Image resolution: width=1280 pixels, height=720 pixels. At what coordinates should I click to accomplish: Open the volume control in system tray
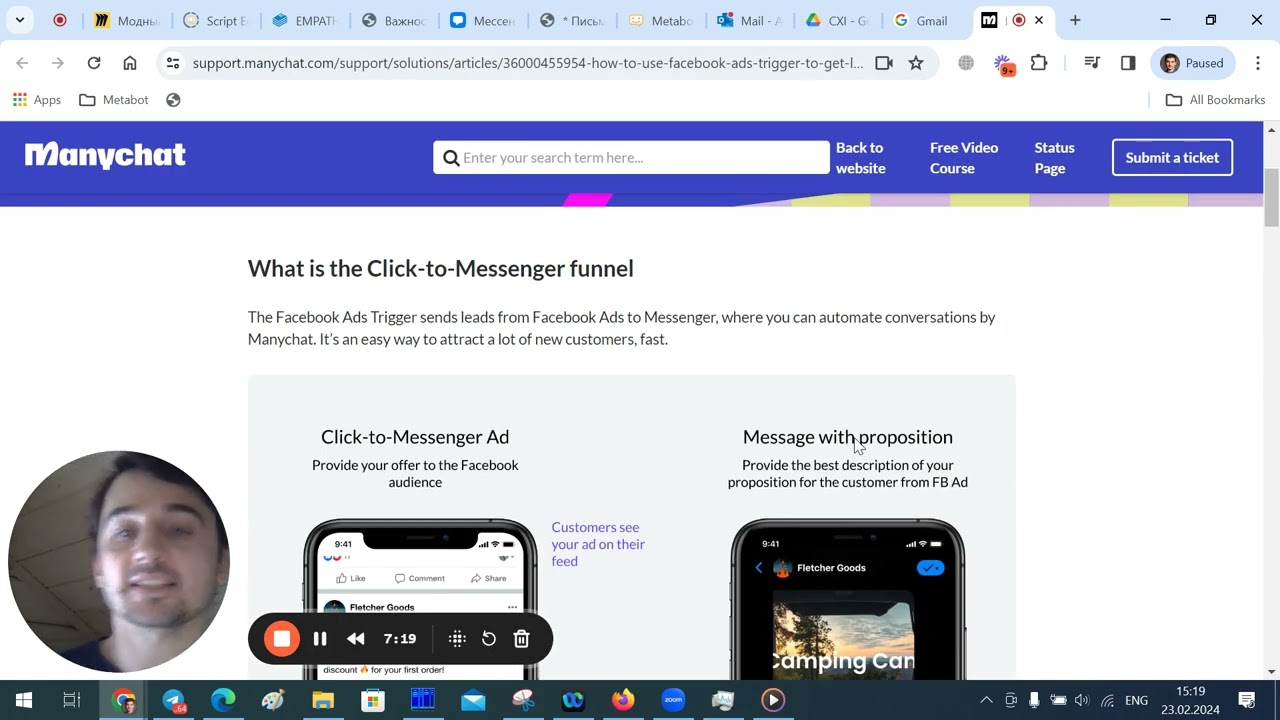click(x=1083, y=700)
